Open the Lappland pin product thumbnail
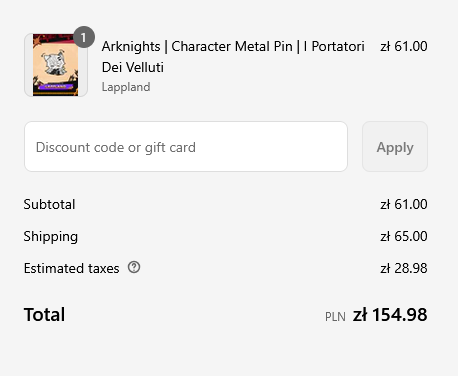 tap(56, 65)
